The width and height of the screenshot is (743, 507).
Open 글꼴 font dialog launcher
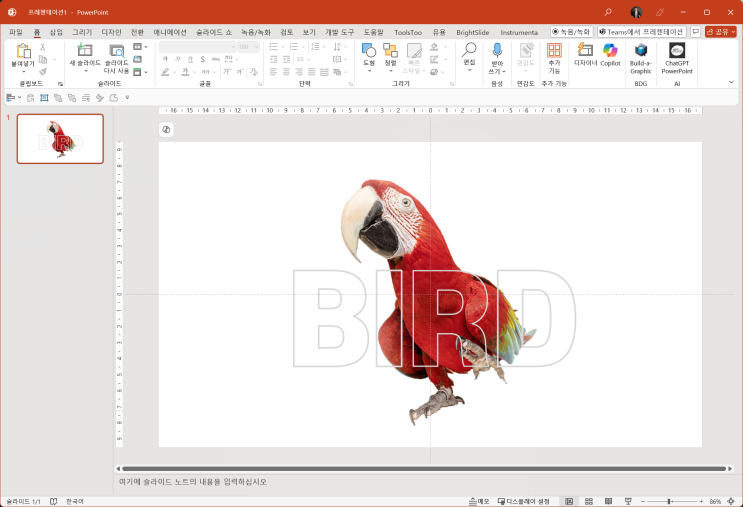[260, 84]
